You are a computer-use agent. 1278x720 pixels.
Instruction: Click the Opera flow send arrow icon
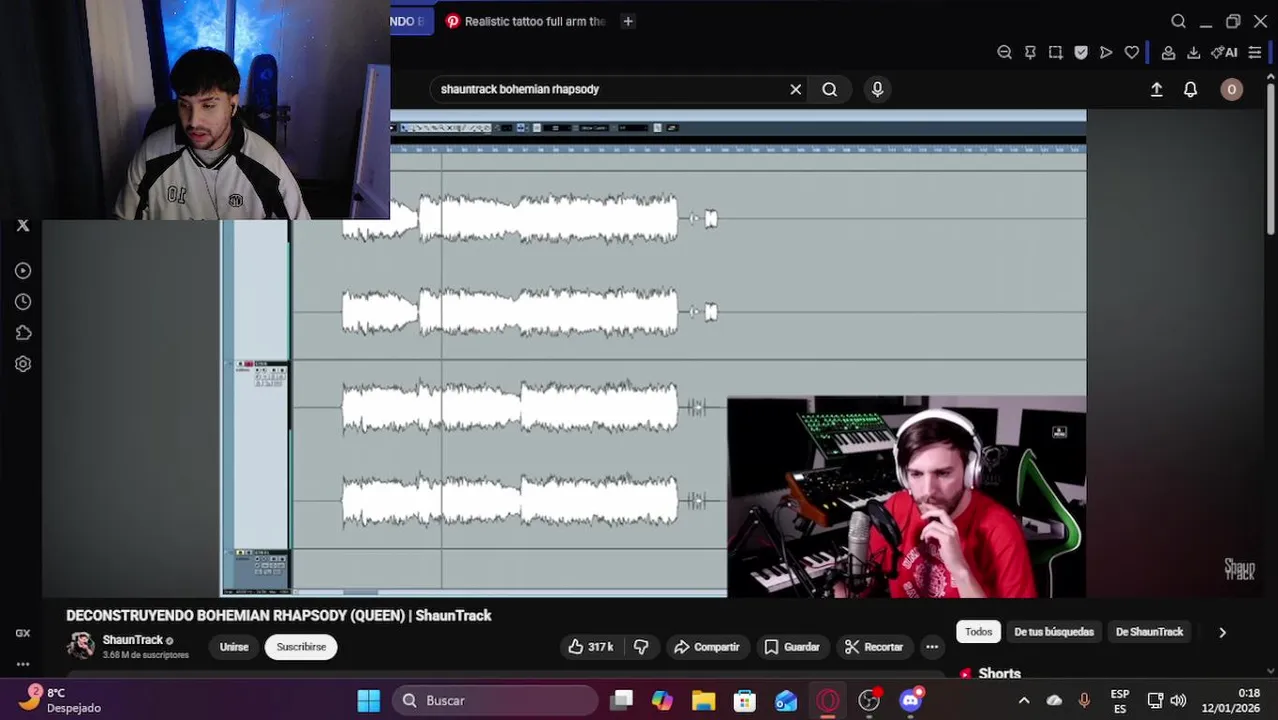click(1106, 53)
